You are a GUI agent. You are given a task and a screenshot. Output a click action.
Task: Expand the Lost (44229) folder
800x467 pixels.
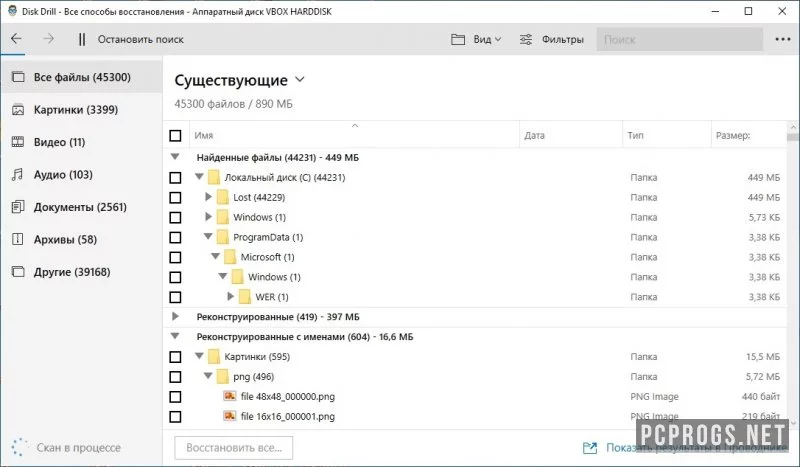208,196
